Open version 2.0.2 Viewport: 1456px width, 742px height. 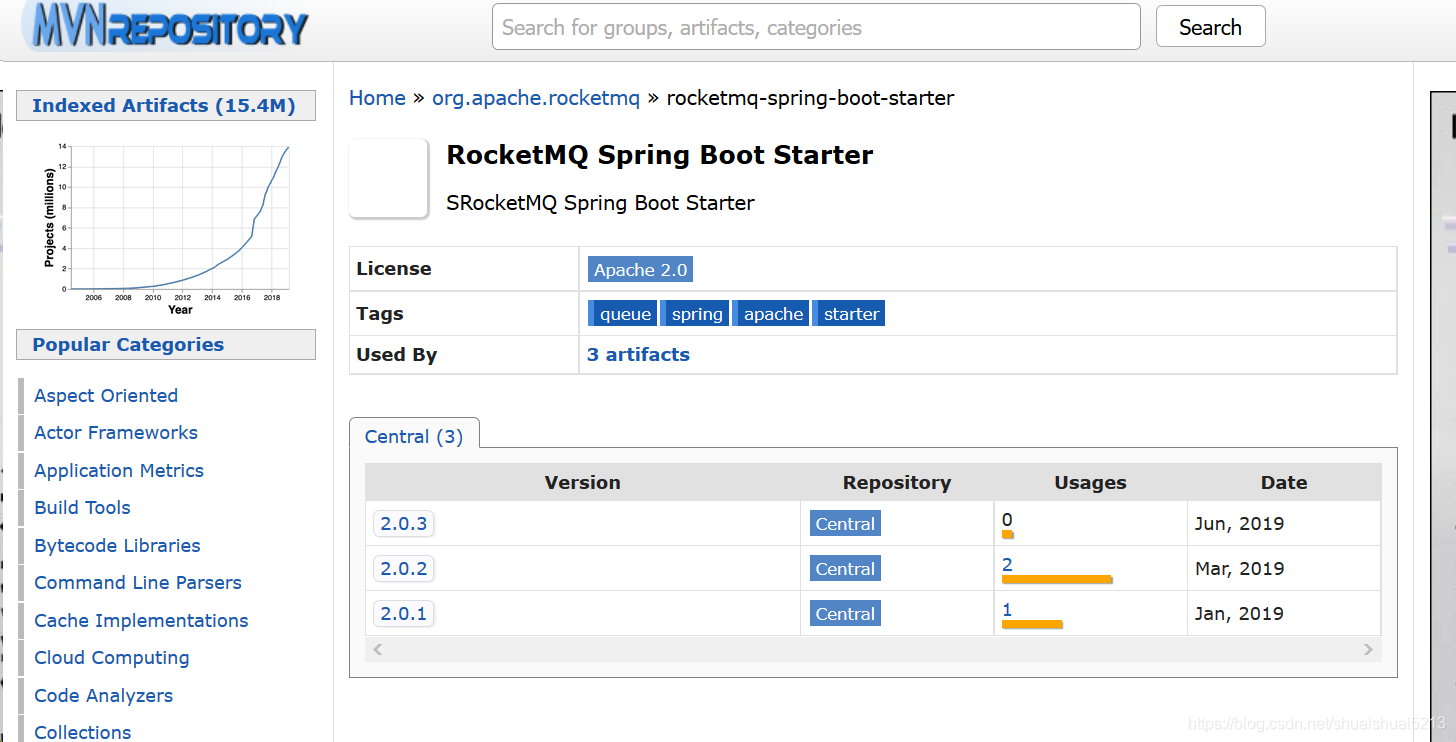(x=404, y=568)
